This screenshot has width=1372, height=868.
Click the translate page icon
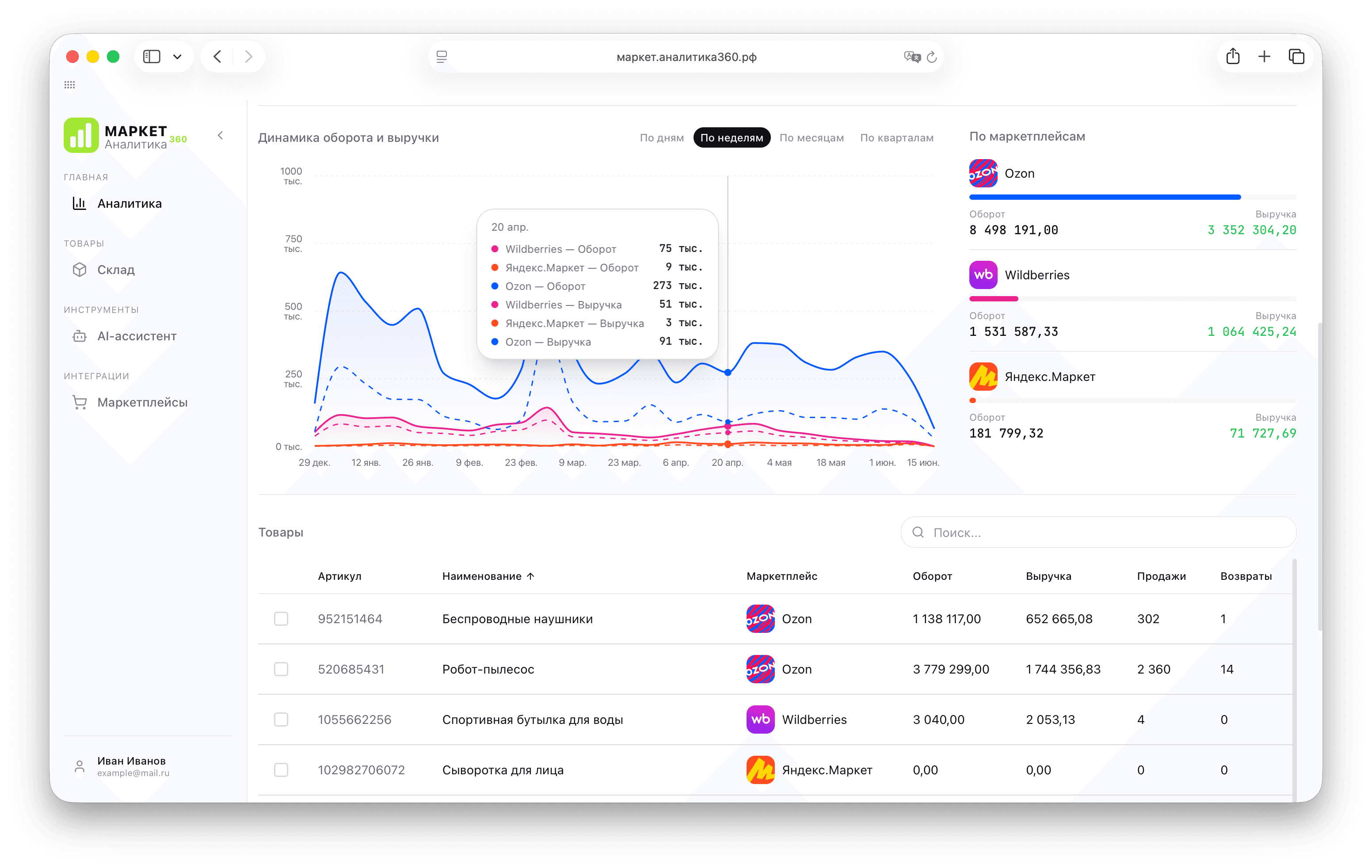pos(912,57)
